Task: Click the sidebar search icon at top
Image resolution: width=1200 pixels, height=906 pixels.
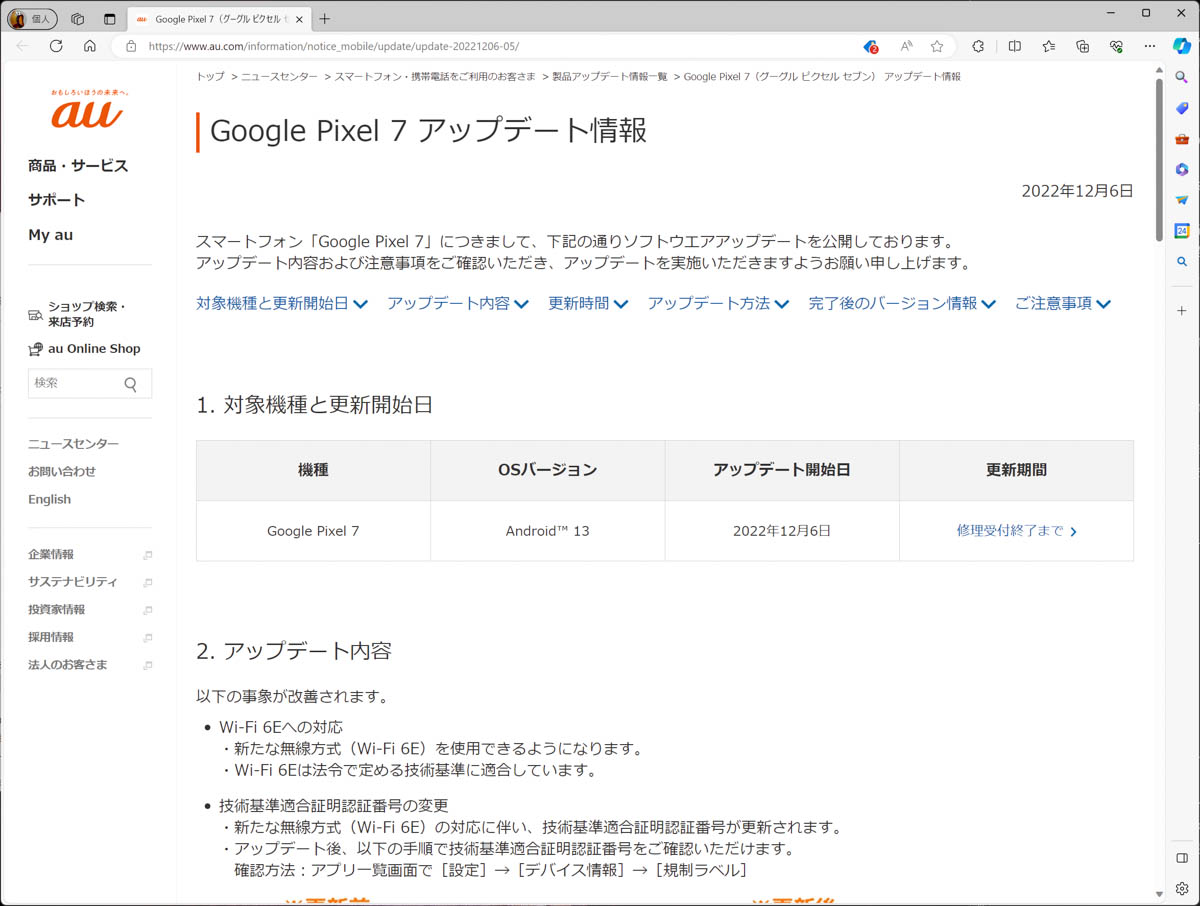Action: point(1182,77)
